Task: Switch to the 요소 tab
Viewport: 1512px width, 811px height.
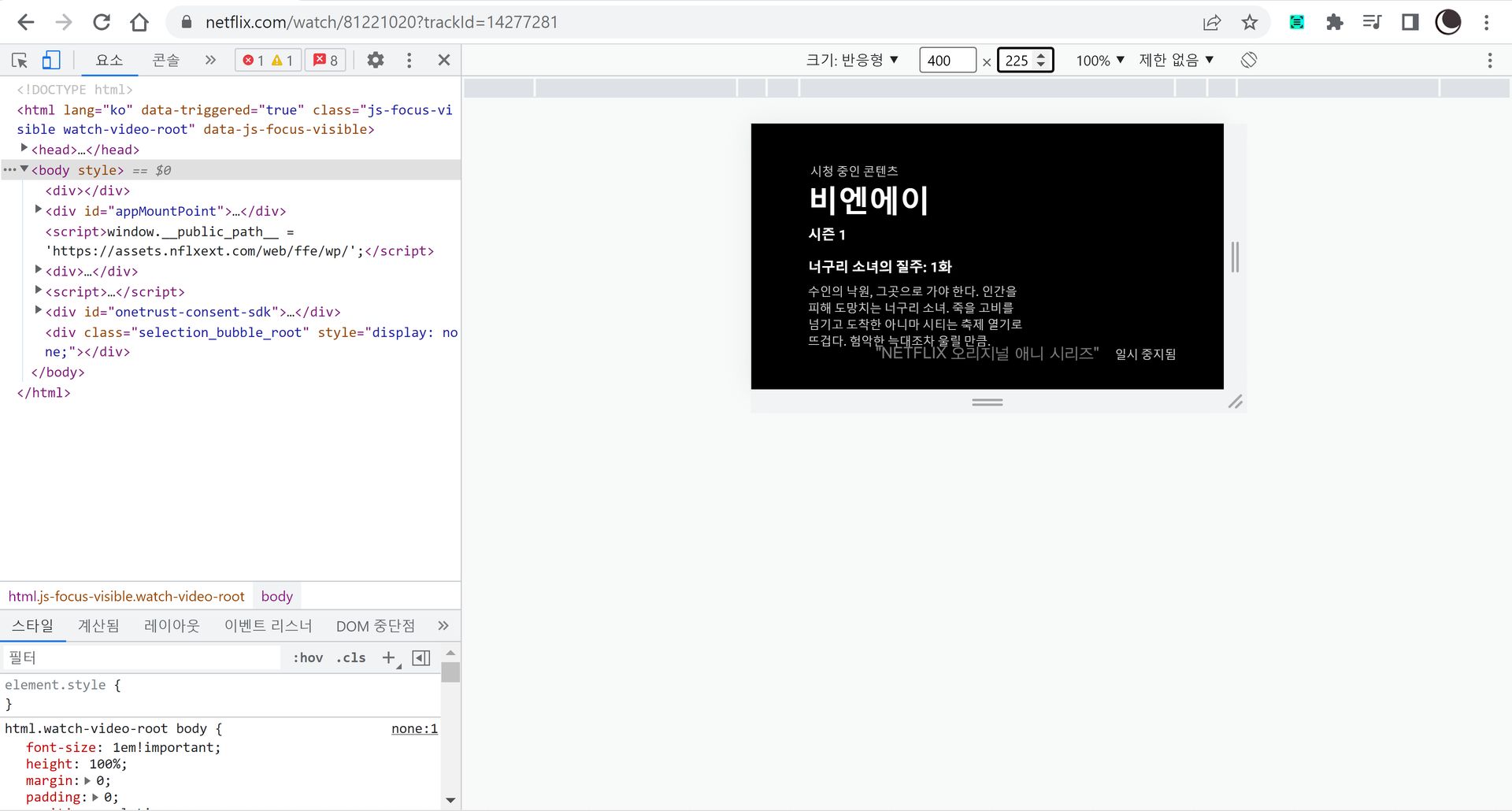Action: coord(109,60)
